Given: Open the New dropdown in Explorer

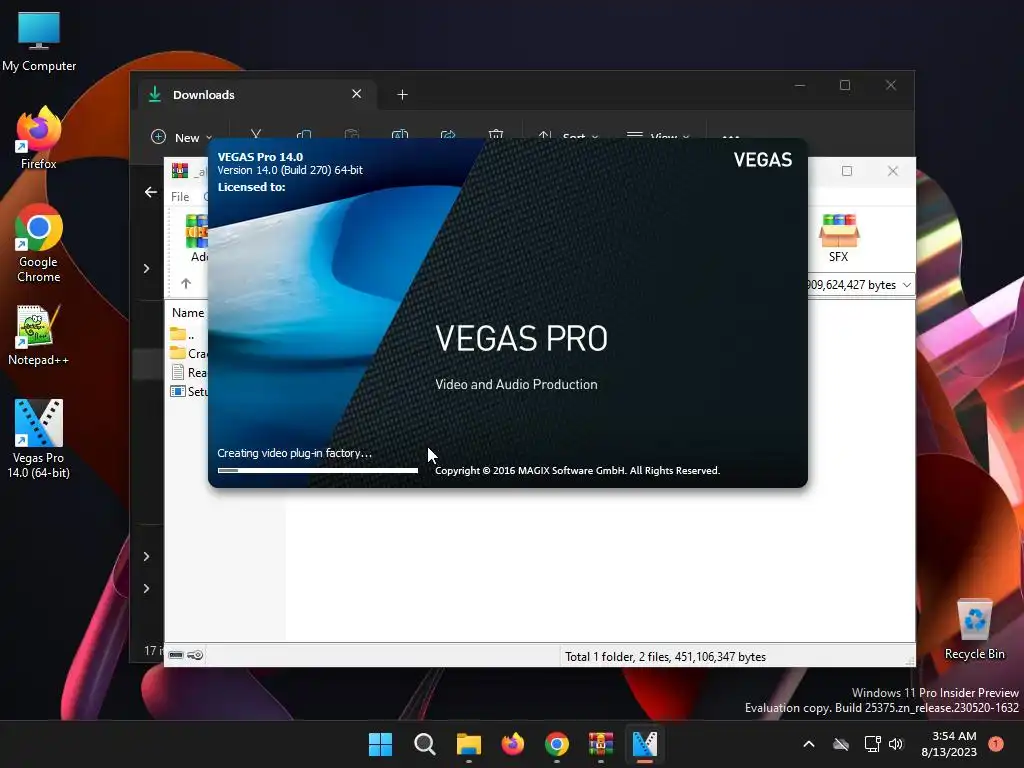Looking at the screenshot, I should click(182, 137).
